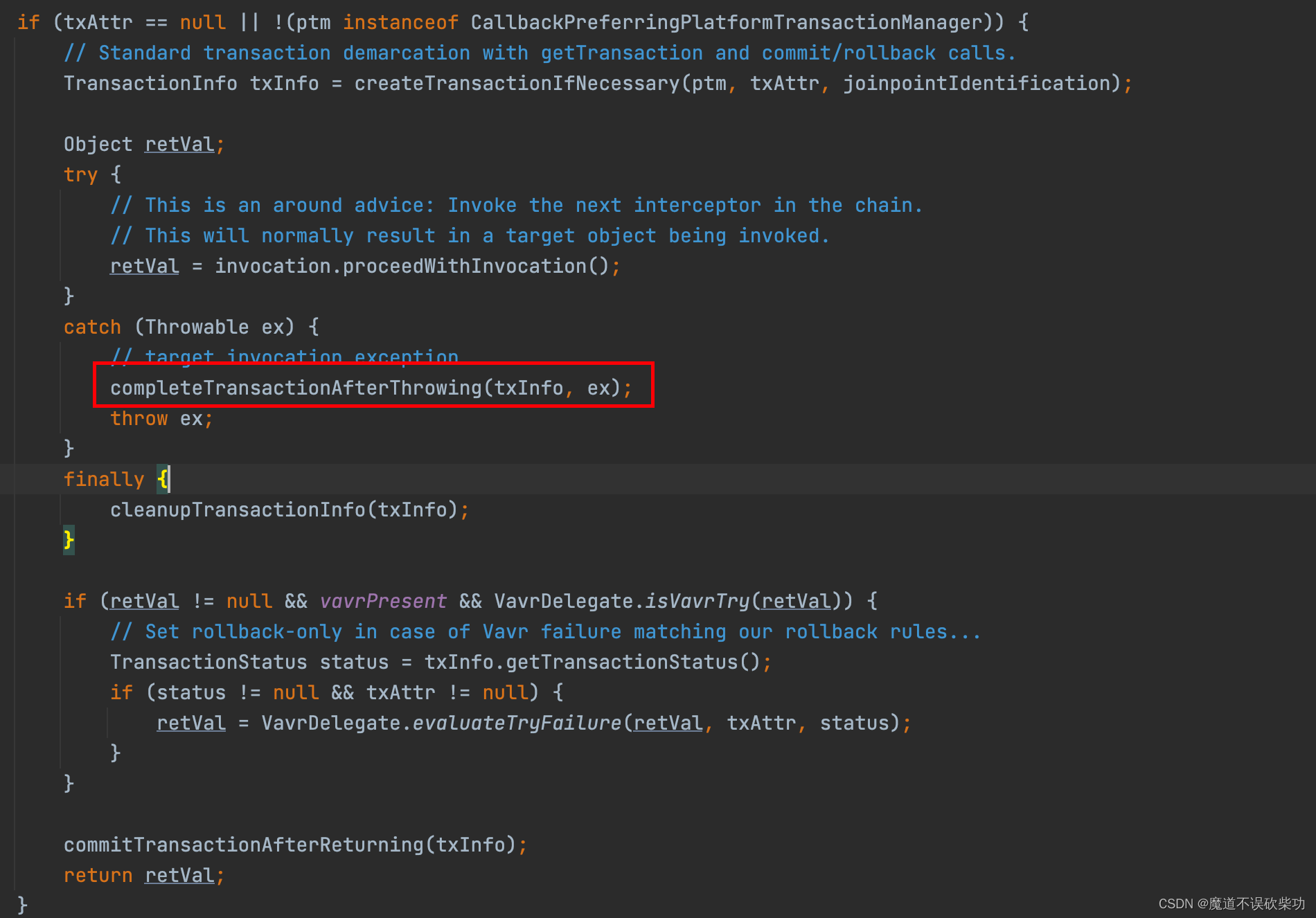
Task: Click 'TransactionStatus status' declaration
Action: tap(249, 663)
